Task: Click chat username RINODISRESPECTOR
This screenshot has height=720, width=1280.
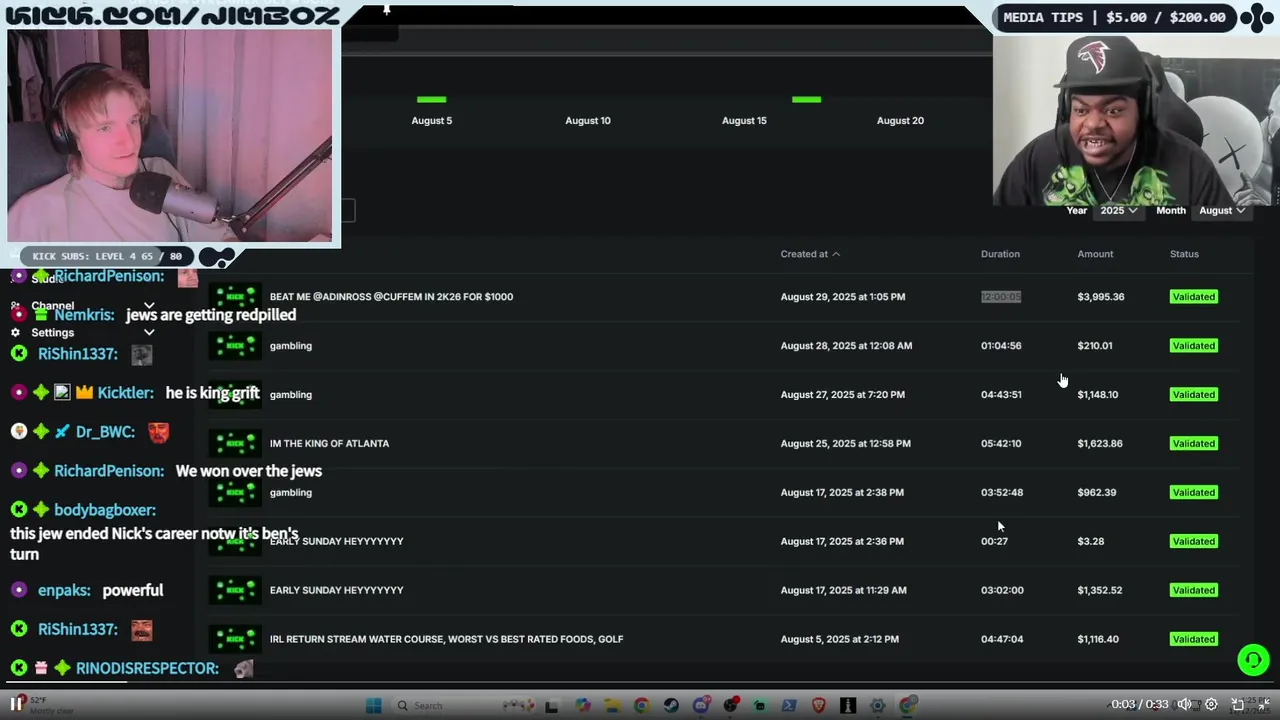Action: (147, 668)
